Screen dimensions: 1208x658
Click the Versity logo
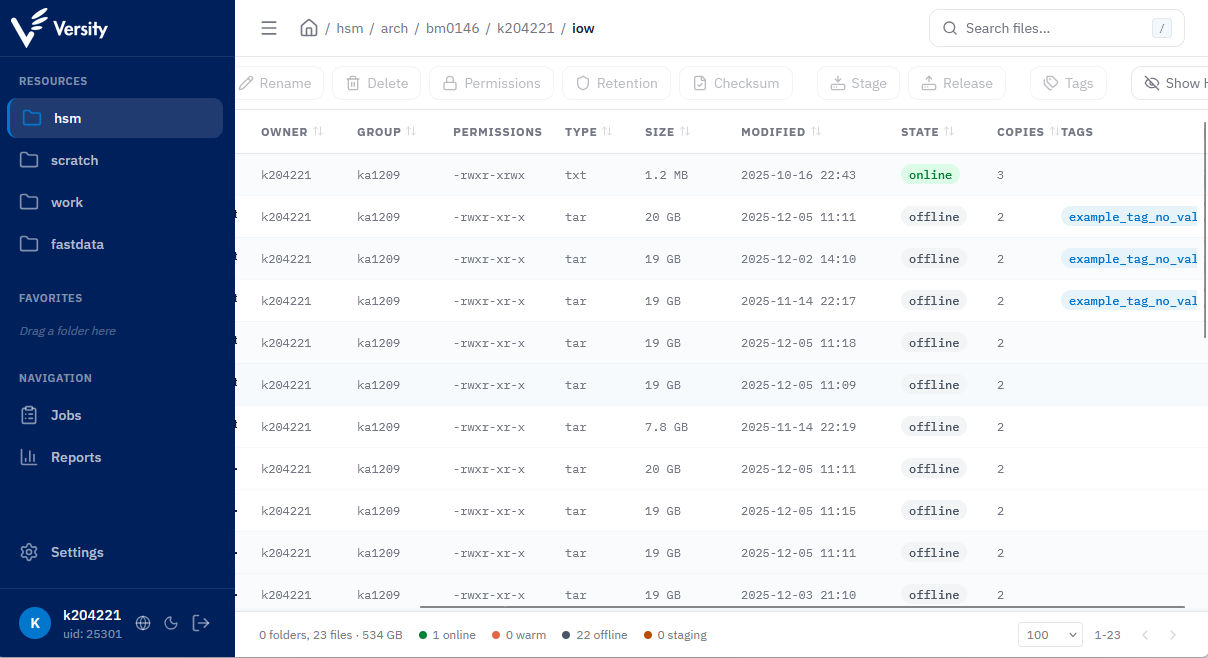tap(59, 28)
